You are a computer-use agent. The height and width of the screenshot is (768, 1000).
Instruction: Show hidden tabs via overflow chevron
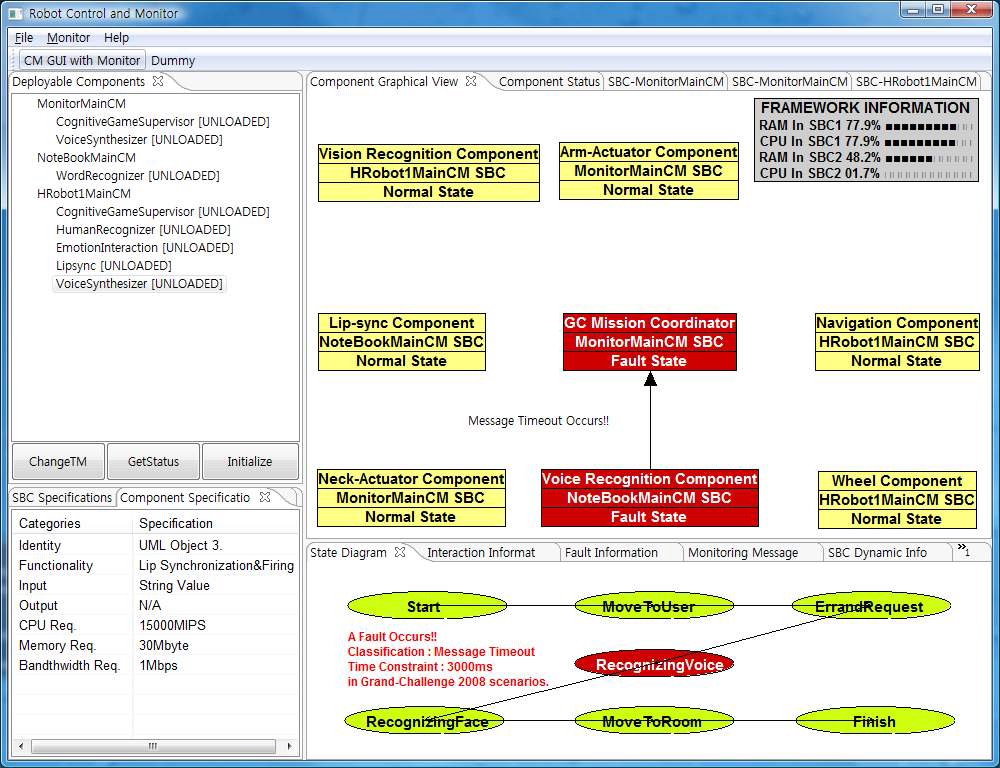click(963, 550)
